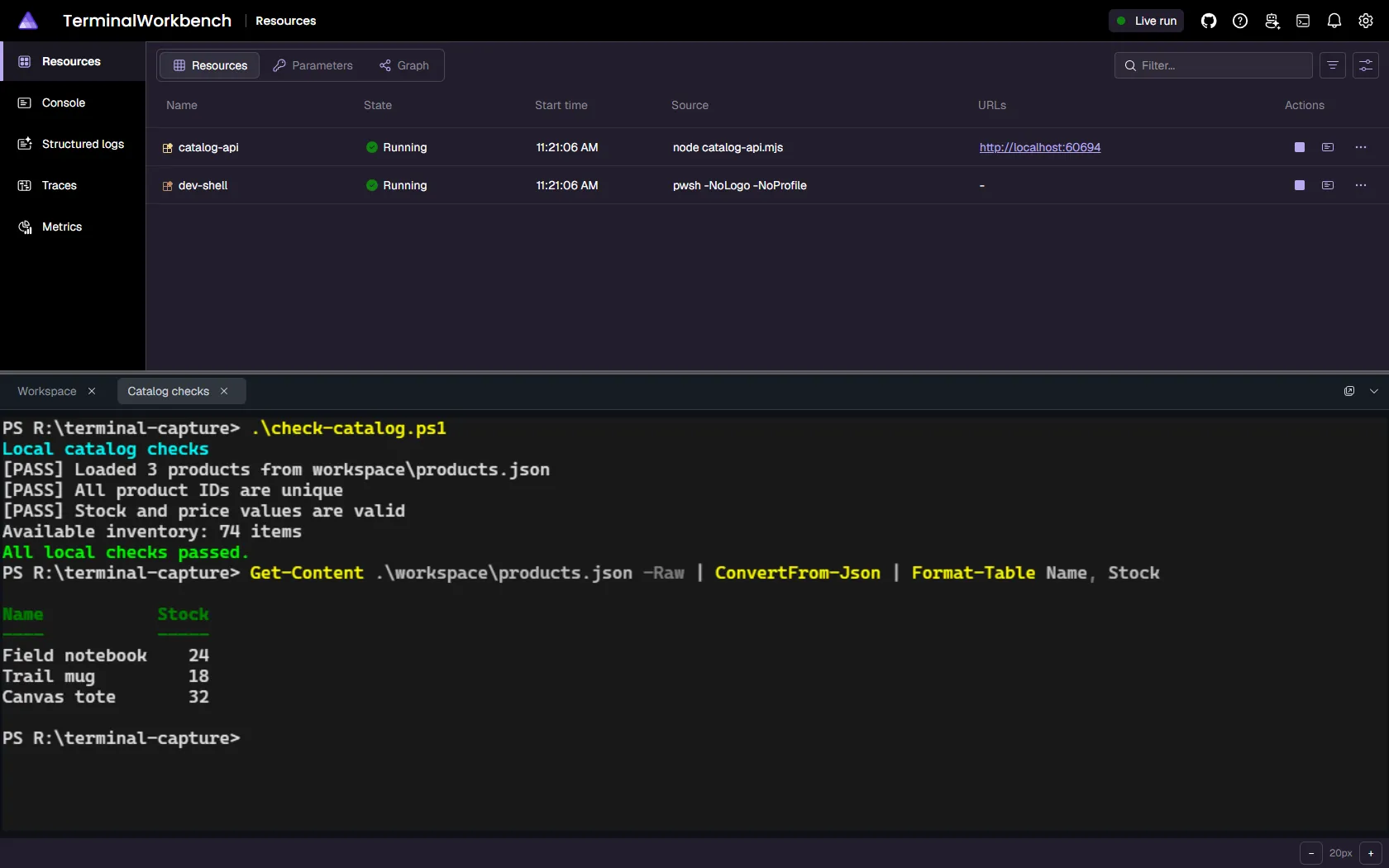Click the dev-shell Running status
The height and width of the screenshot is (868, 1389).
click(397, 185)
